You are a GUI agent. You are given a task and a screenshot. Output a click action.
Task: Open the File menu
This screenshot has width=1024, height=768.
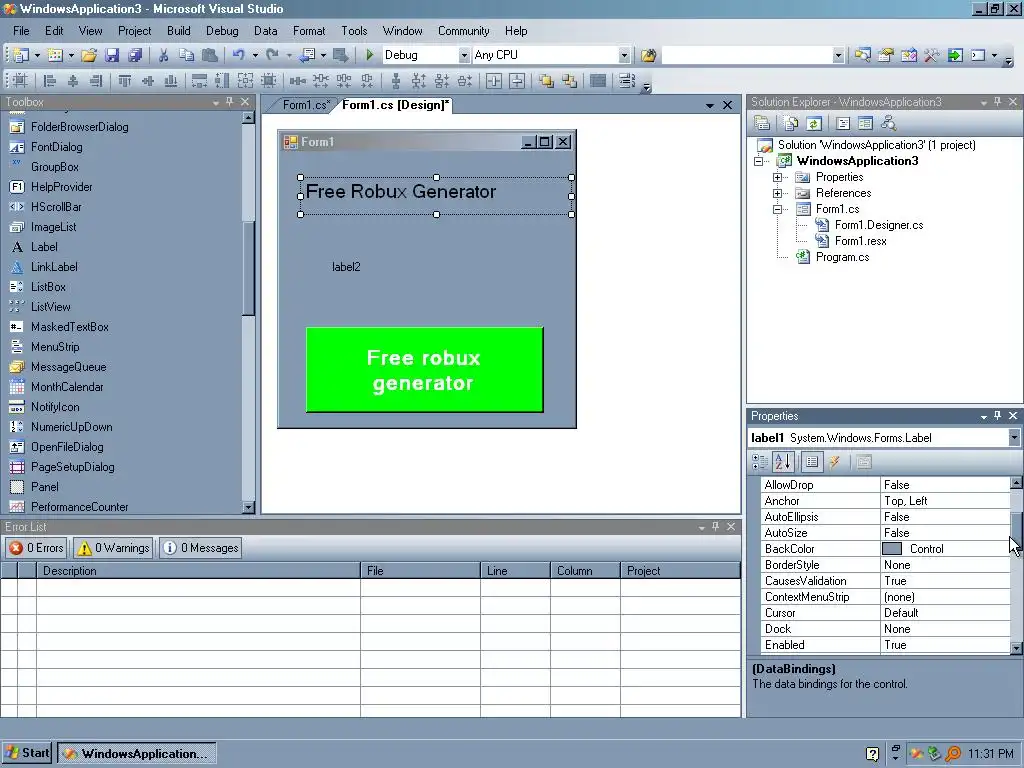pyautogui.click(x=22, y=31)
